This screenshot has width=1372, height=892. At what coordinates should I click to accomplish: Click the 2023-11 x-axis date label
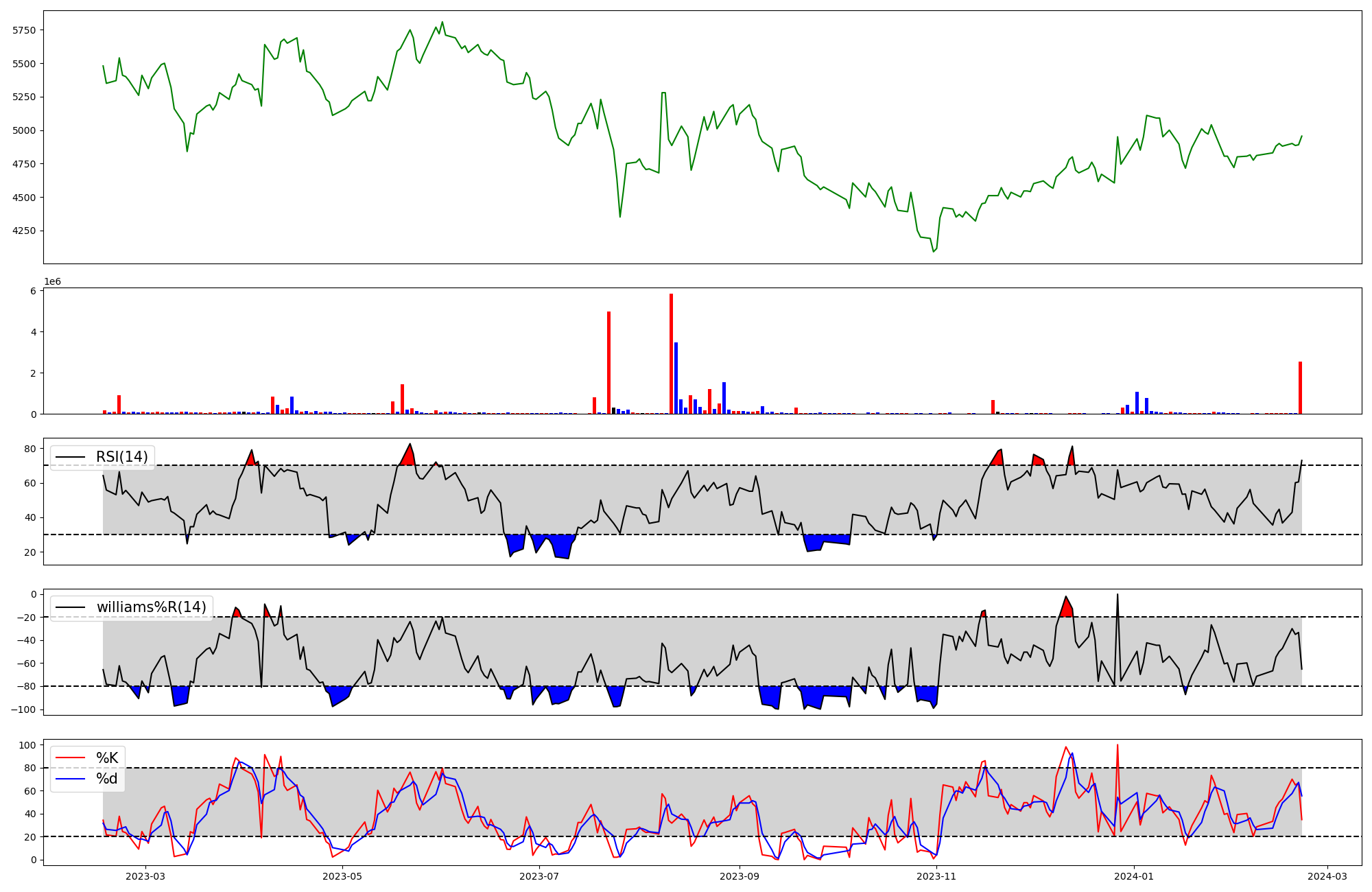[x=936, y=876]
